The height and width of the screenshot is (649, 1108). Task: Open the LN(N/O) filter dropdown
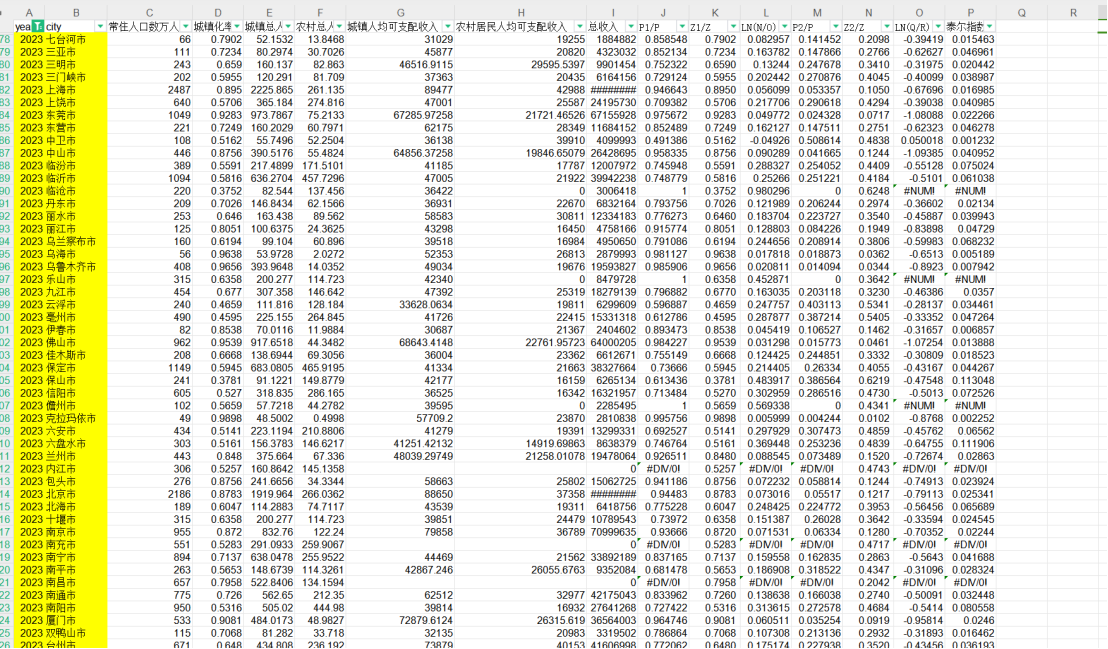click(785, 27)
